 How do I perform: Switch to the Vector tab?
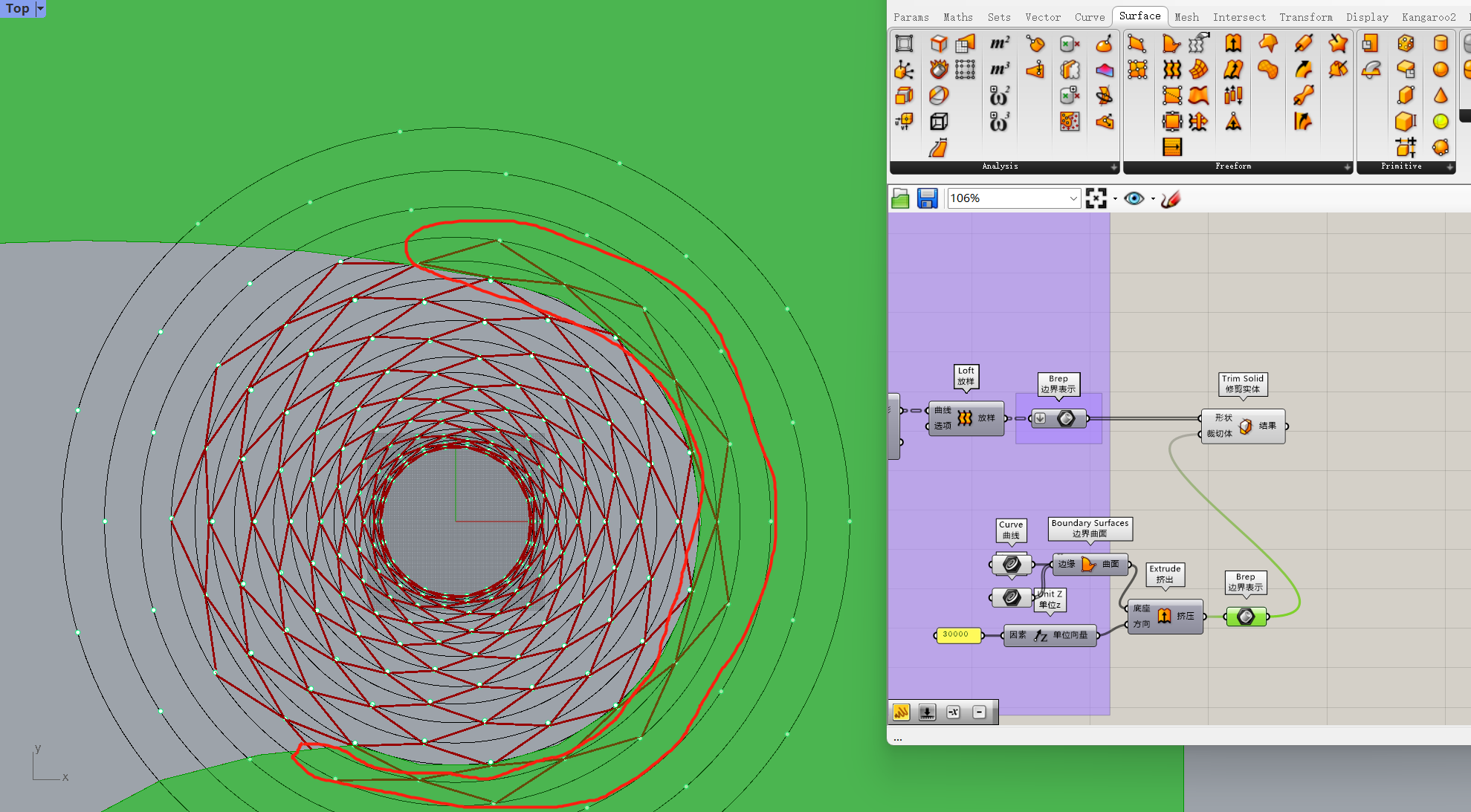[1043, 17]
